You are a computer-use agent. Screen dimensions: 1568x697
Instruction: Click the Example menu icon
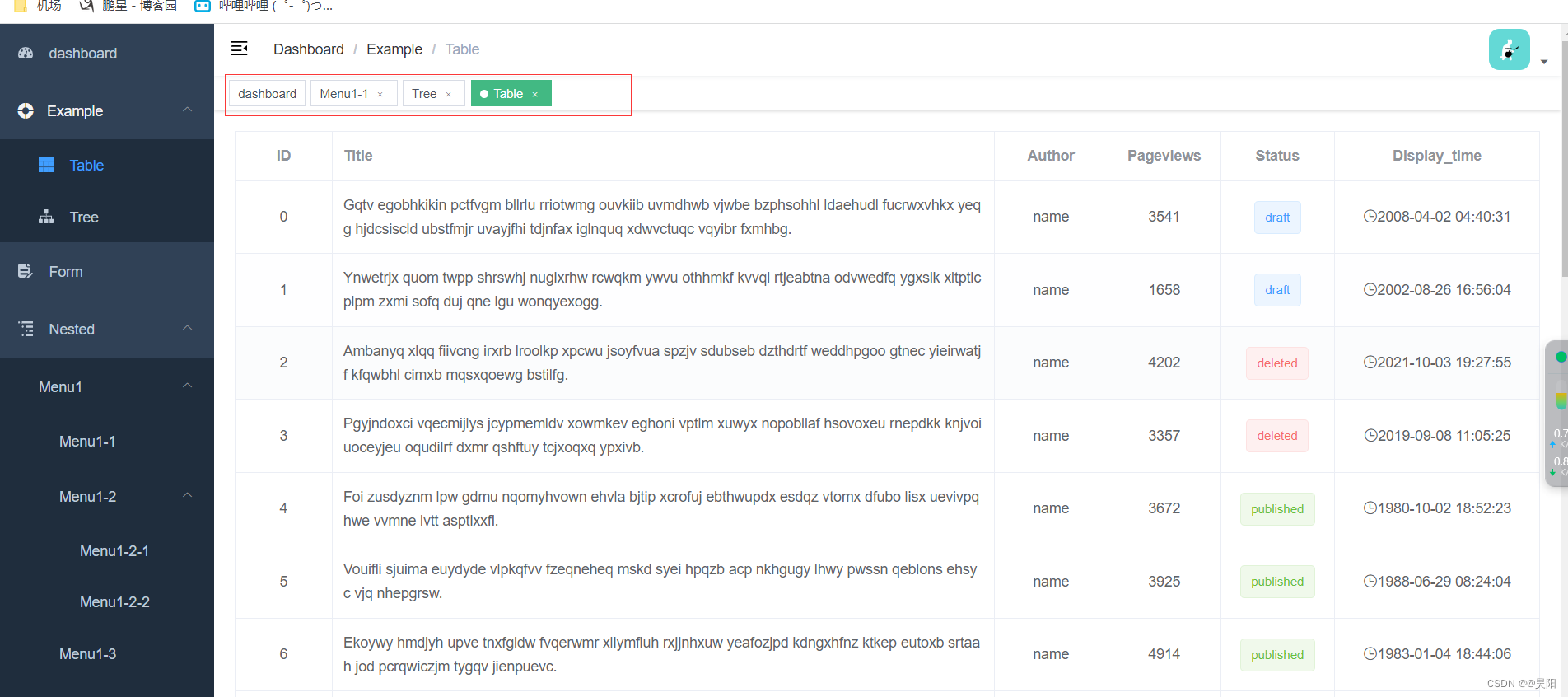click(x=26, y=110)
